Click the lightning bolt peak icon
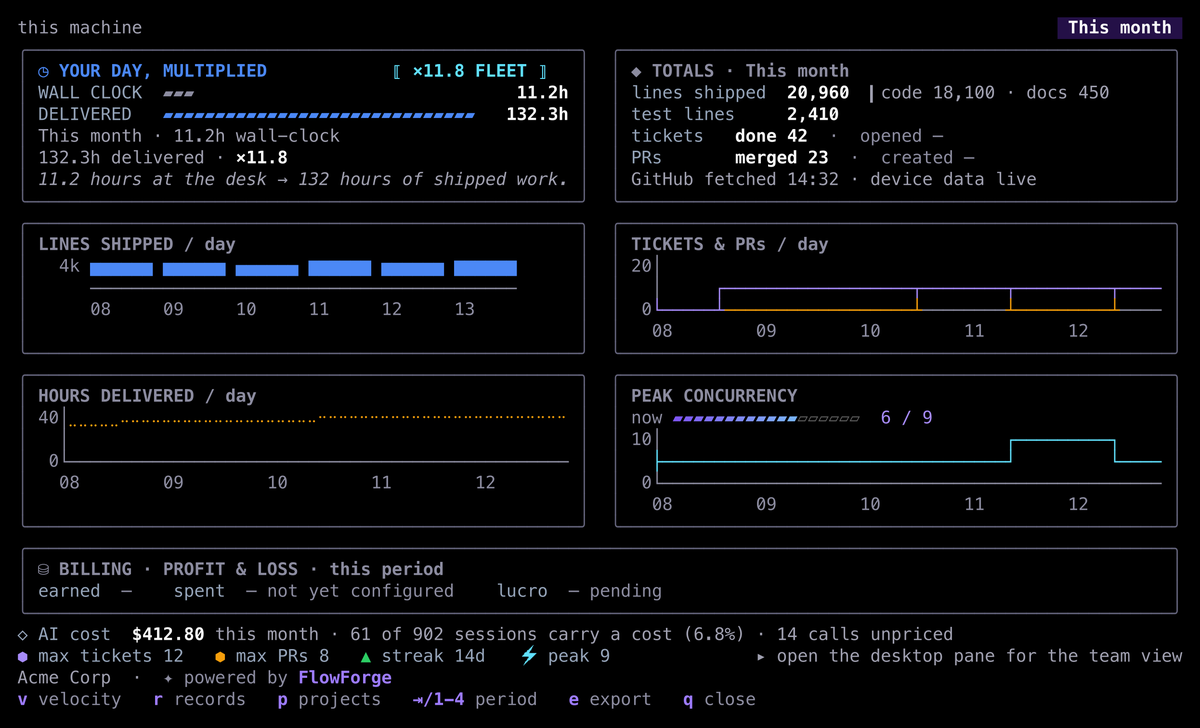 pyautogui.click(x=529, y=656)
